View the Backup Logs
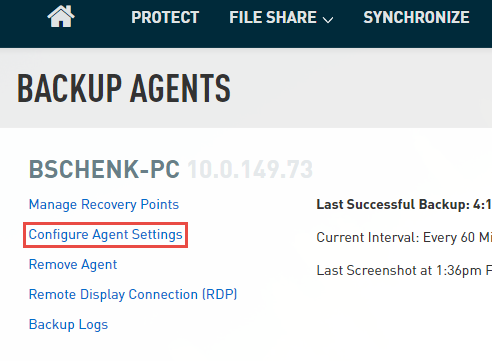 click(x=68, y=324)
